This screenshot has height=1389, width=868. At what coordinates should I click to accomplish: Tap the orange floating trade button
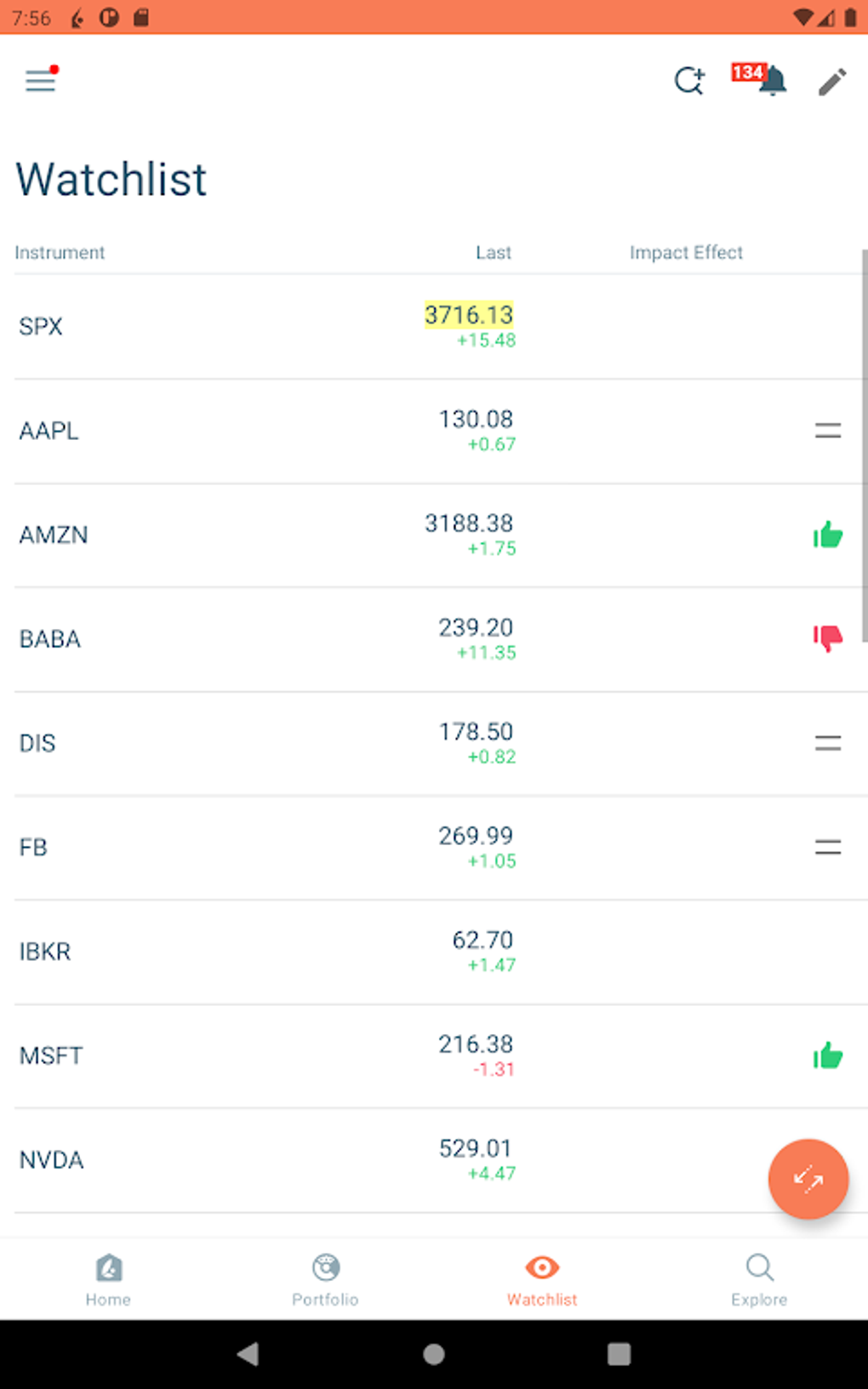808,1179
